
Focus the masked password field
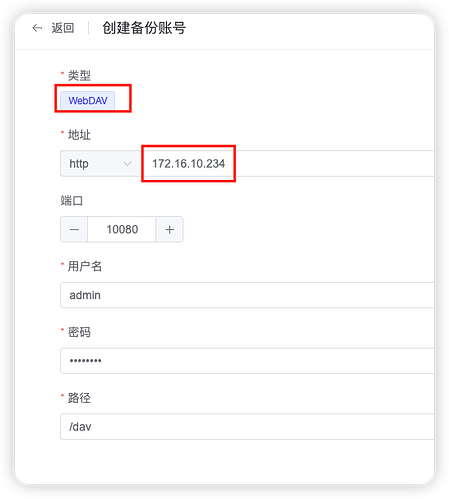(247, 361)
